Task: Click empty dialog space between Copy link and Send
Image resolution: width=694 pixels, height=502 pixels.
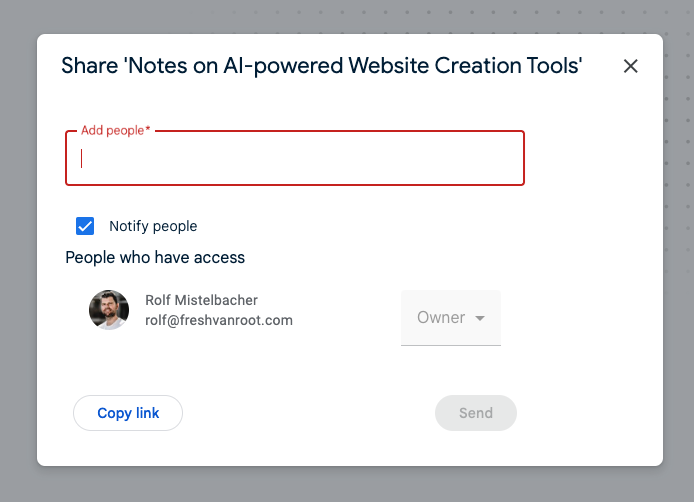Action: click(309, 413)
